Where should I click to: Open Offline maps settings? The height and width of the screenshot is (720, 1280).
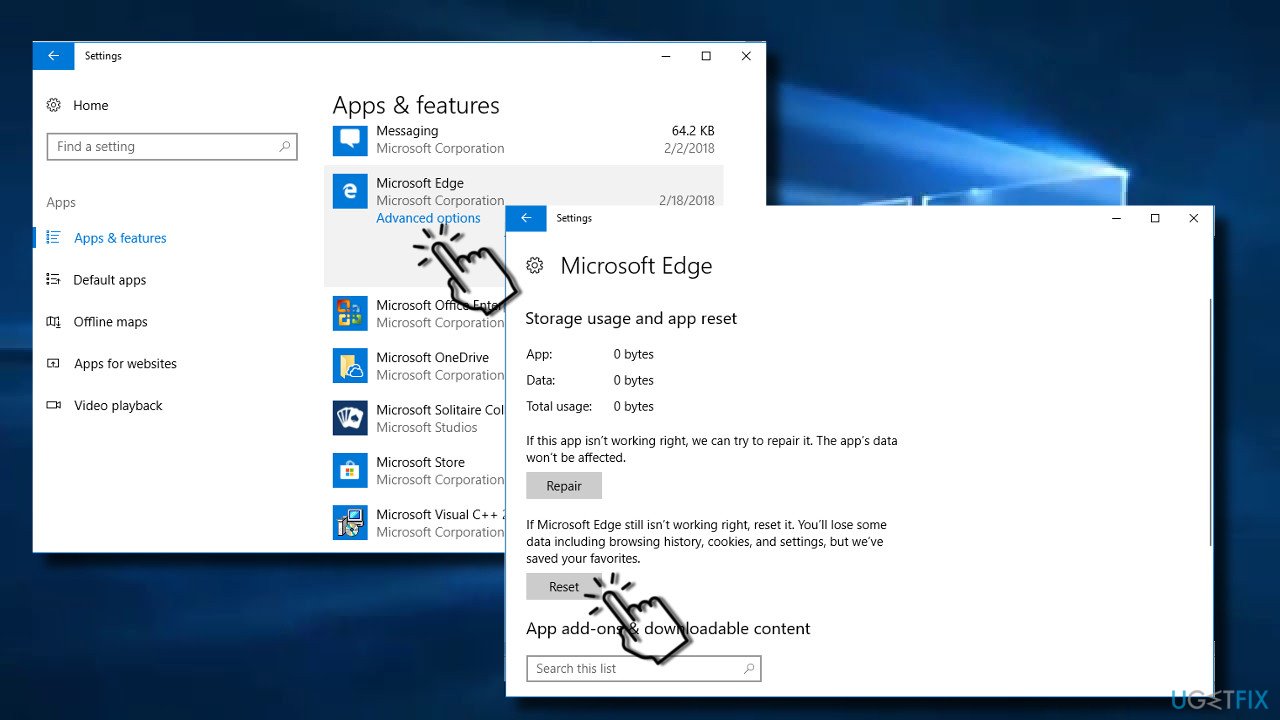[111, 322]
